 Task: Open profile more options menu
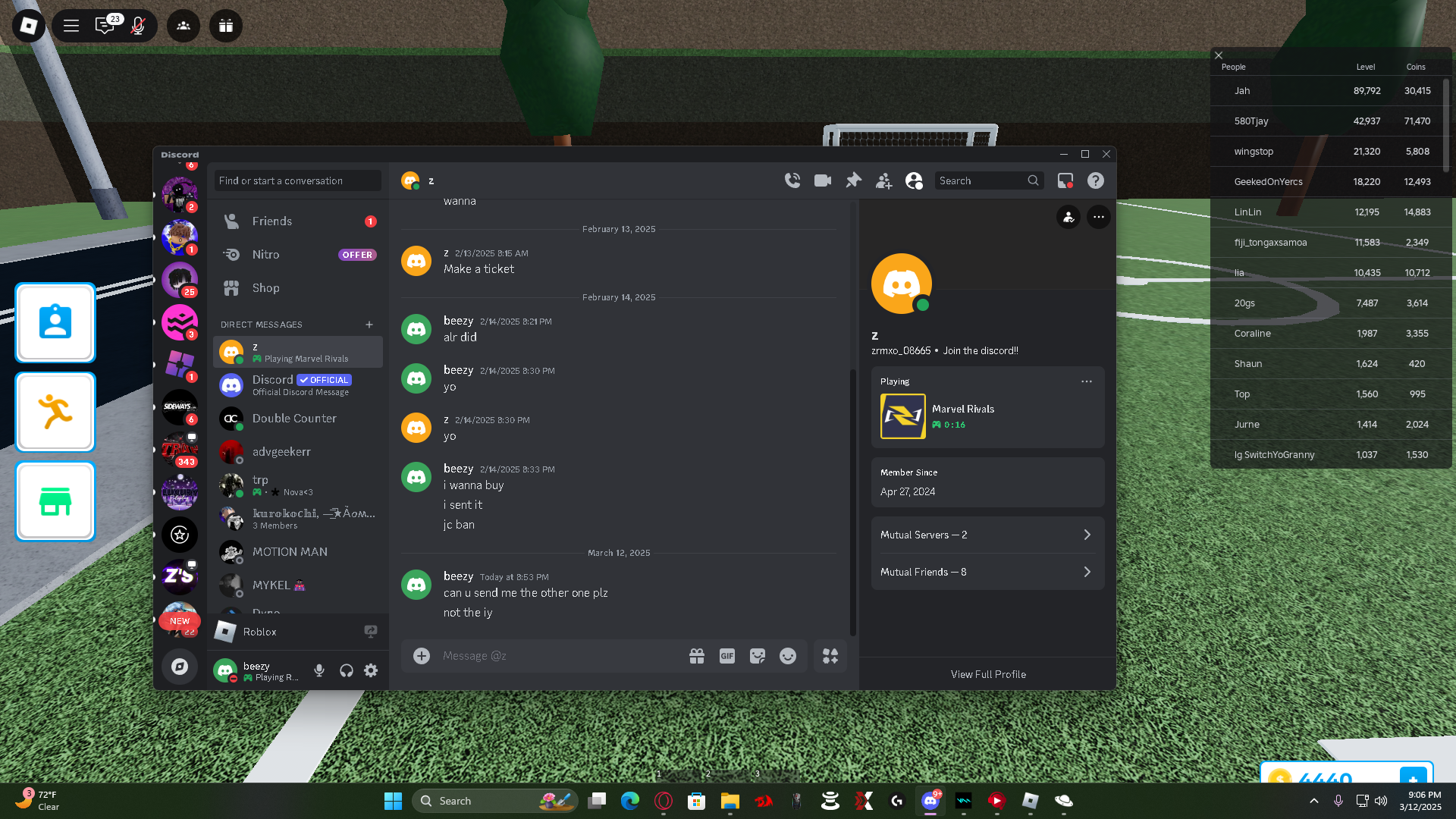point(1099,217)
